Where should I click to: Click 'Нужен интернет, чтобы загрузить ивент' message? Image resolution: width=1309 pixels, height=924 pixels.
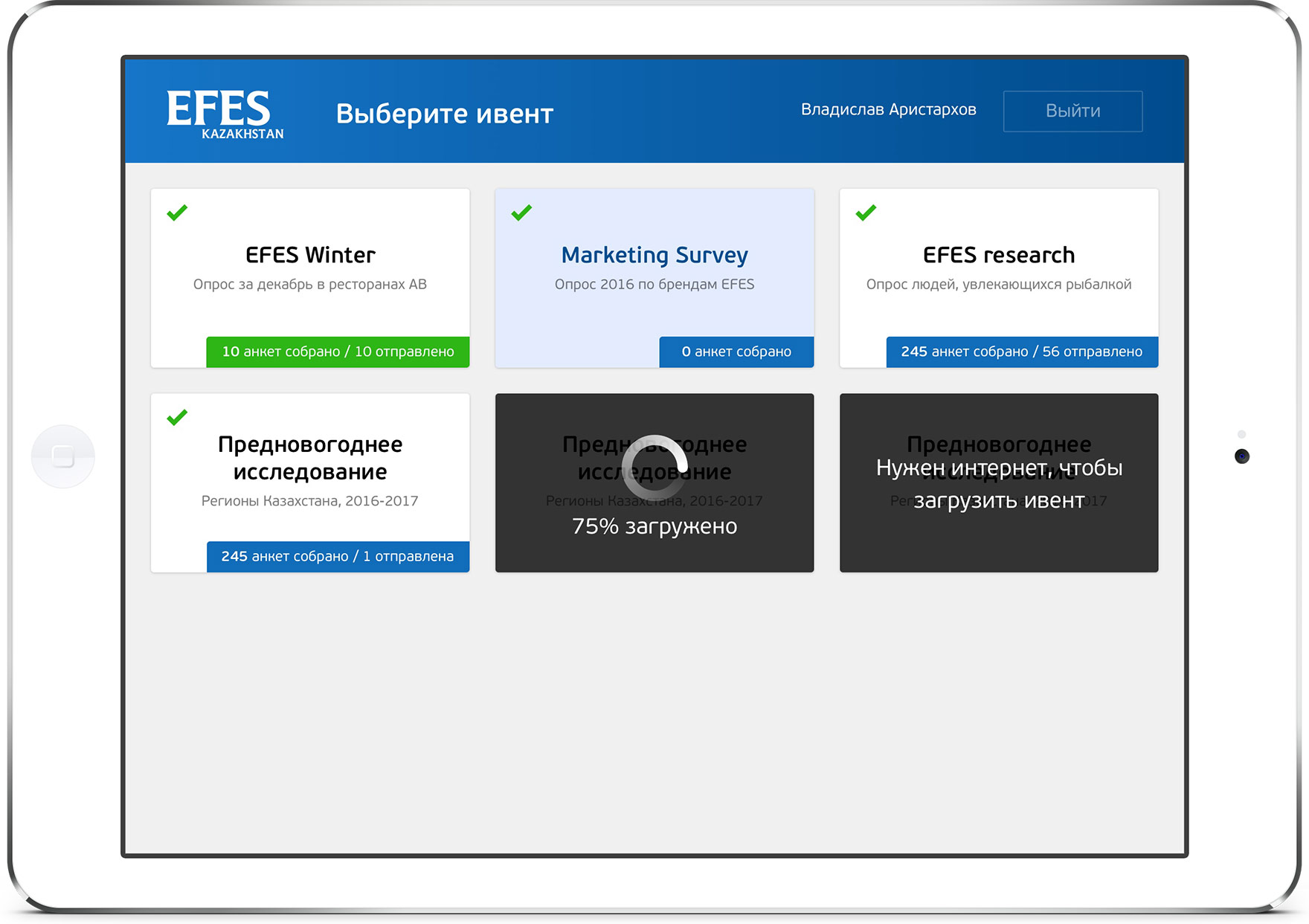[999, 484]
